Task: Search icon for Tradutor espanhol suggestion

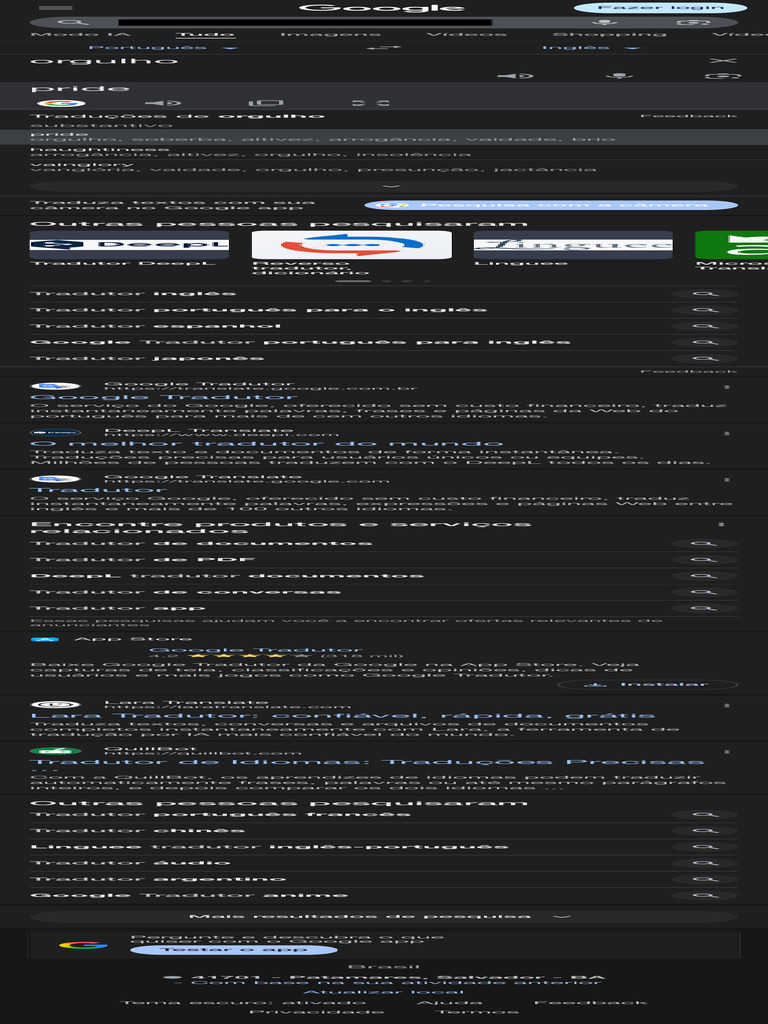Action: 705,326
